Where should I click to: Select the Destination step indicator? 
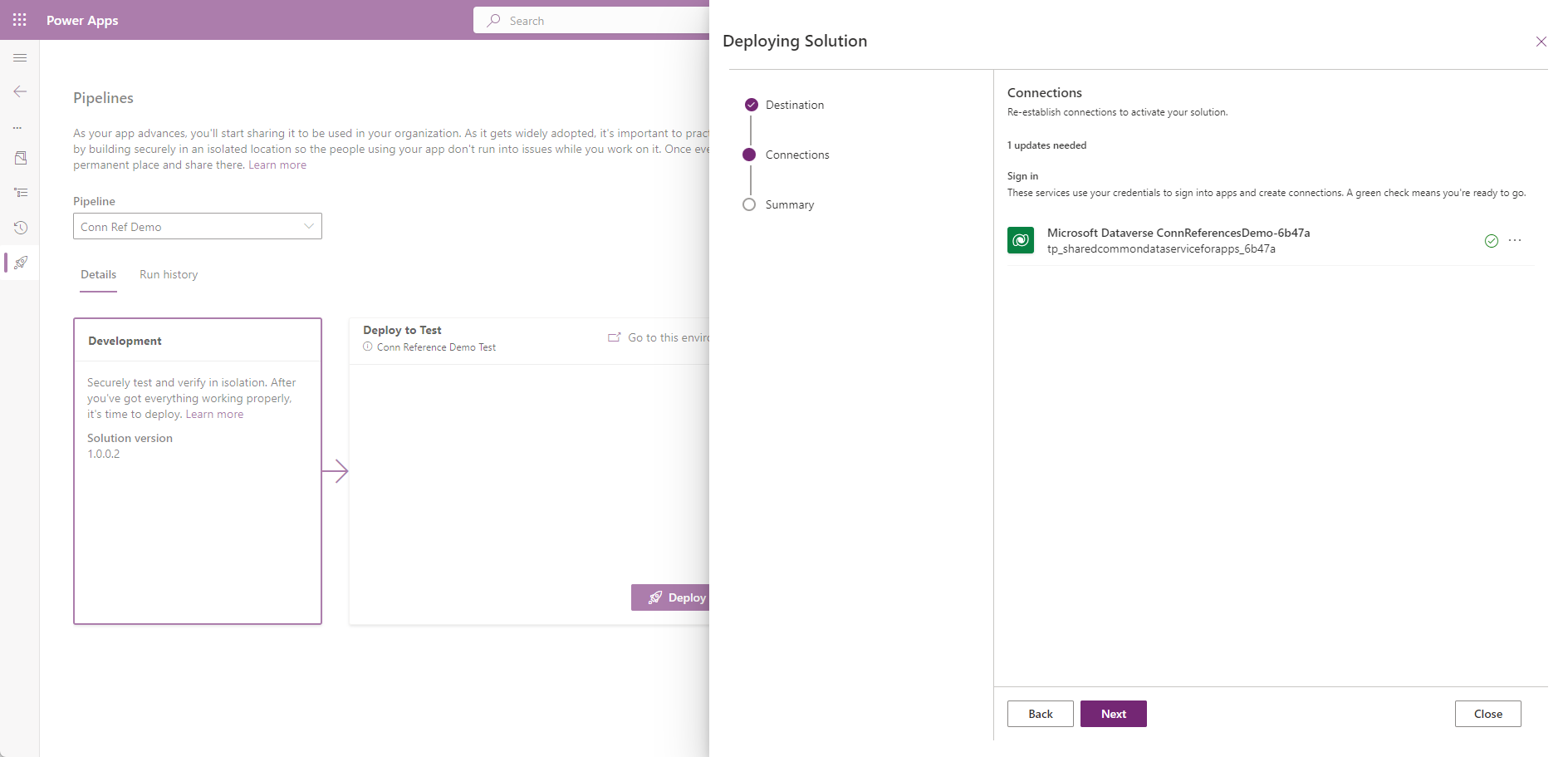(751, 105)
